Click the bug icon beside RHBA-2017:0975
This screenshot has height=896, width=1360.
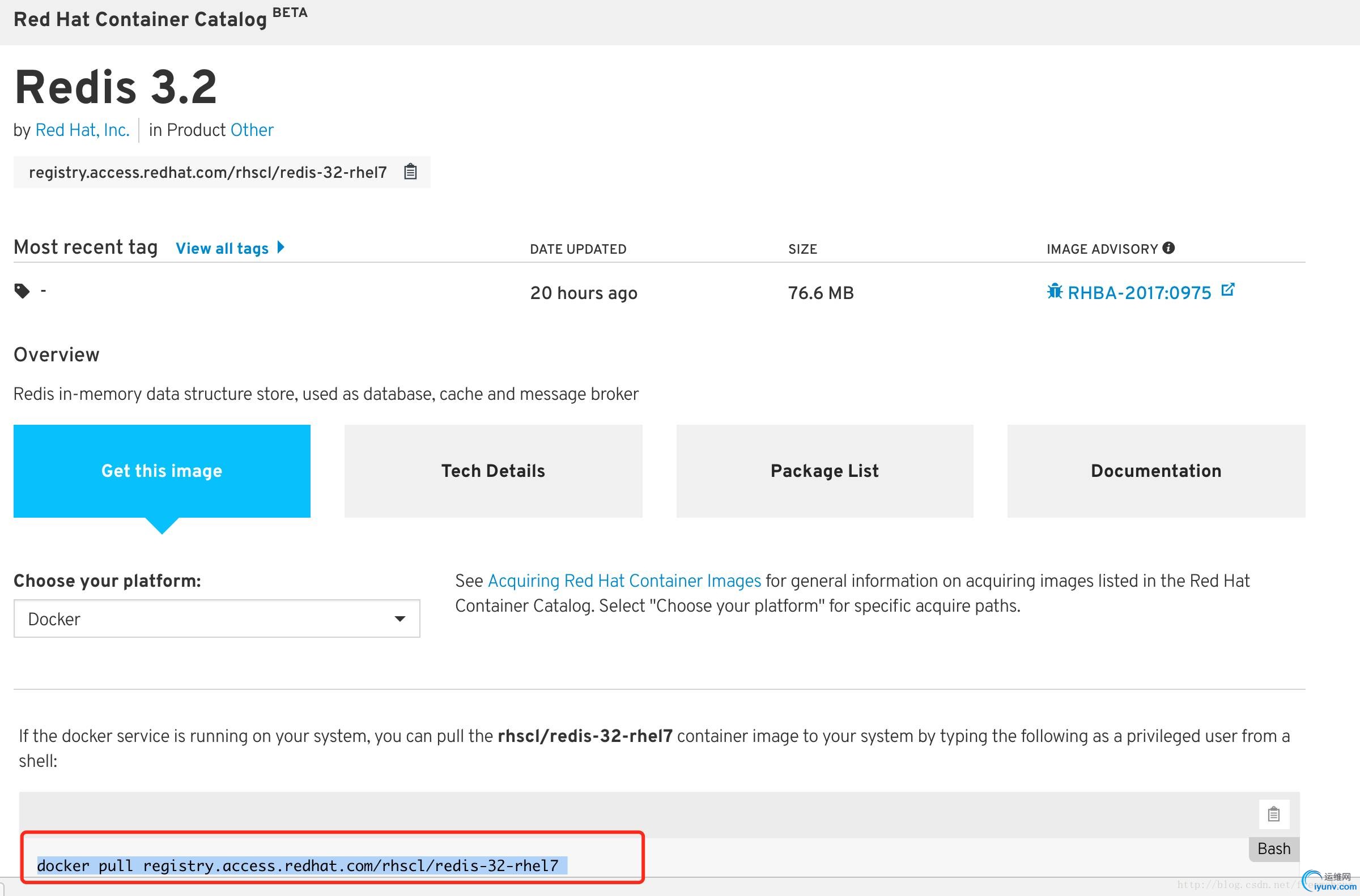tap(1054, 292)
